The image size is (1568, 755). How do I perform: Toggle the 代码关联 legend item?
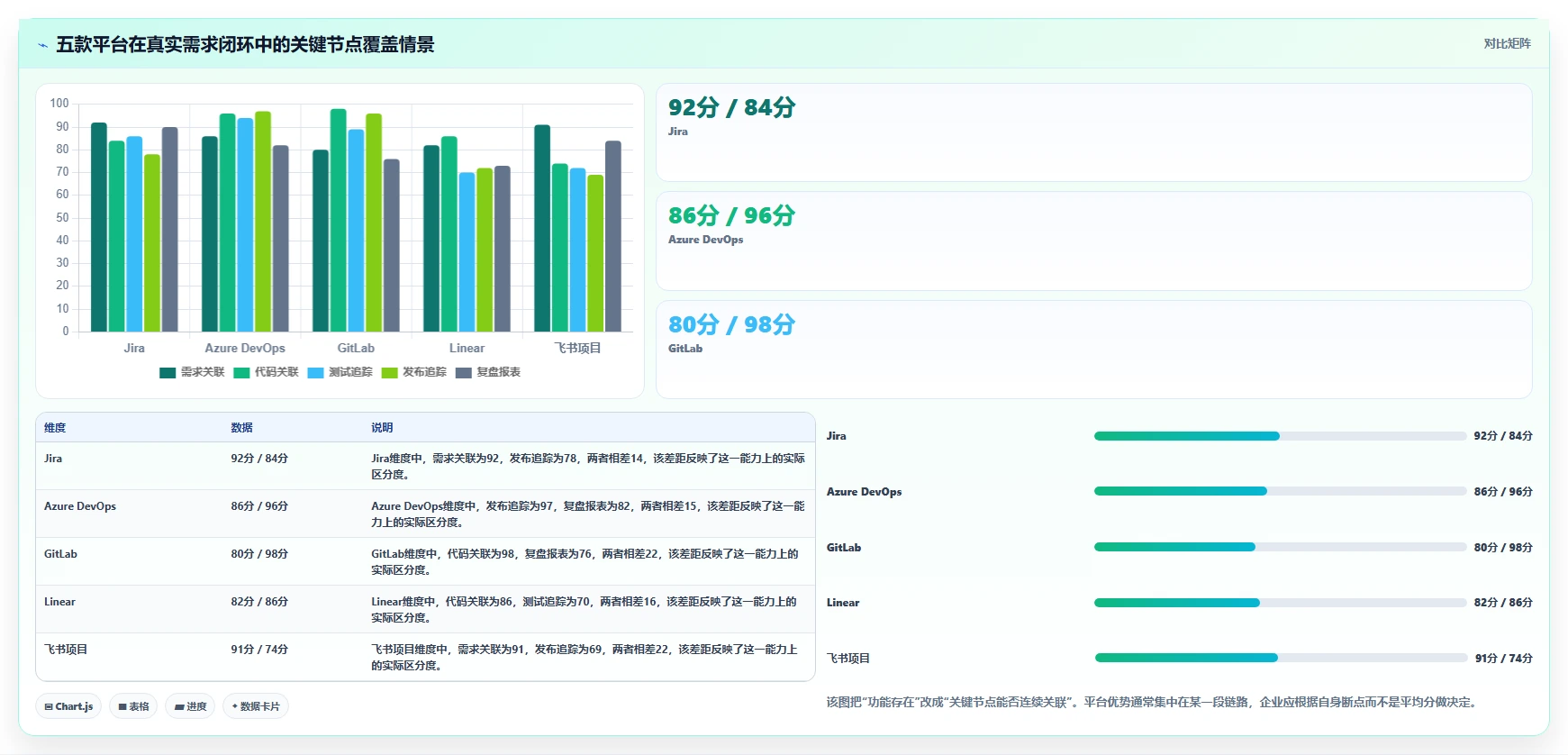point(266,372)
